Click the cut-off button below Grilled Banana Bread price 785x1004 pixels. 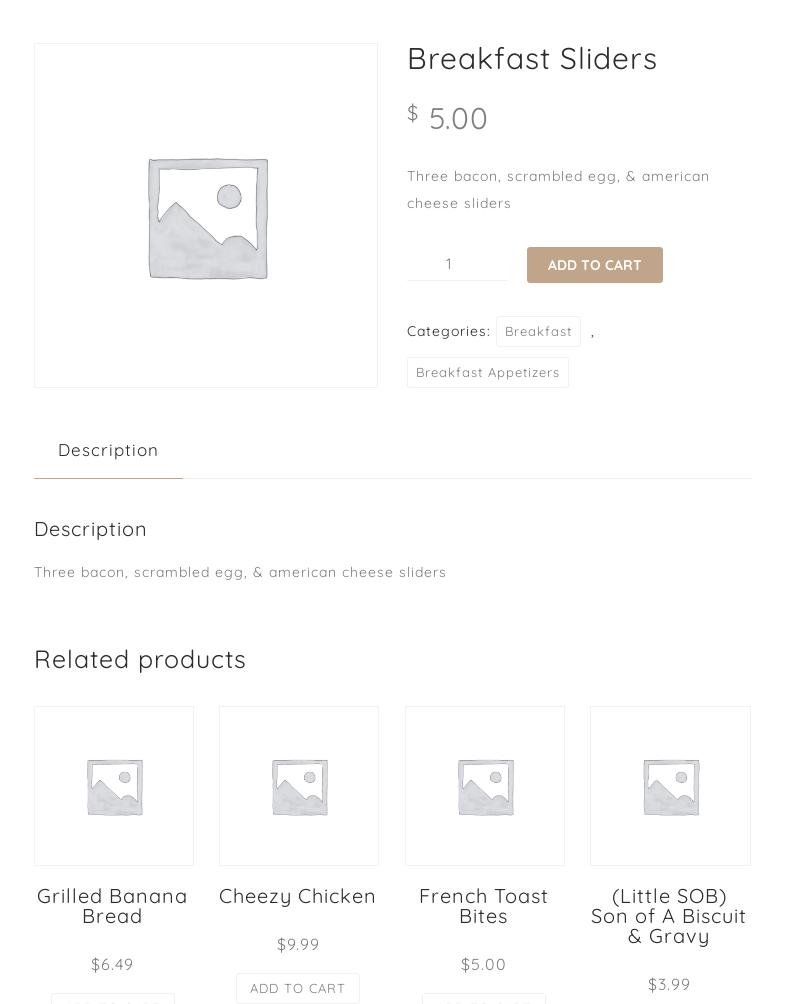pos(113,999)
